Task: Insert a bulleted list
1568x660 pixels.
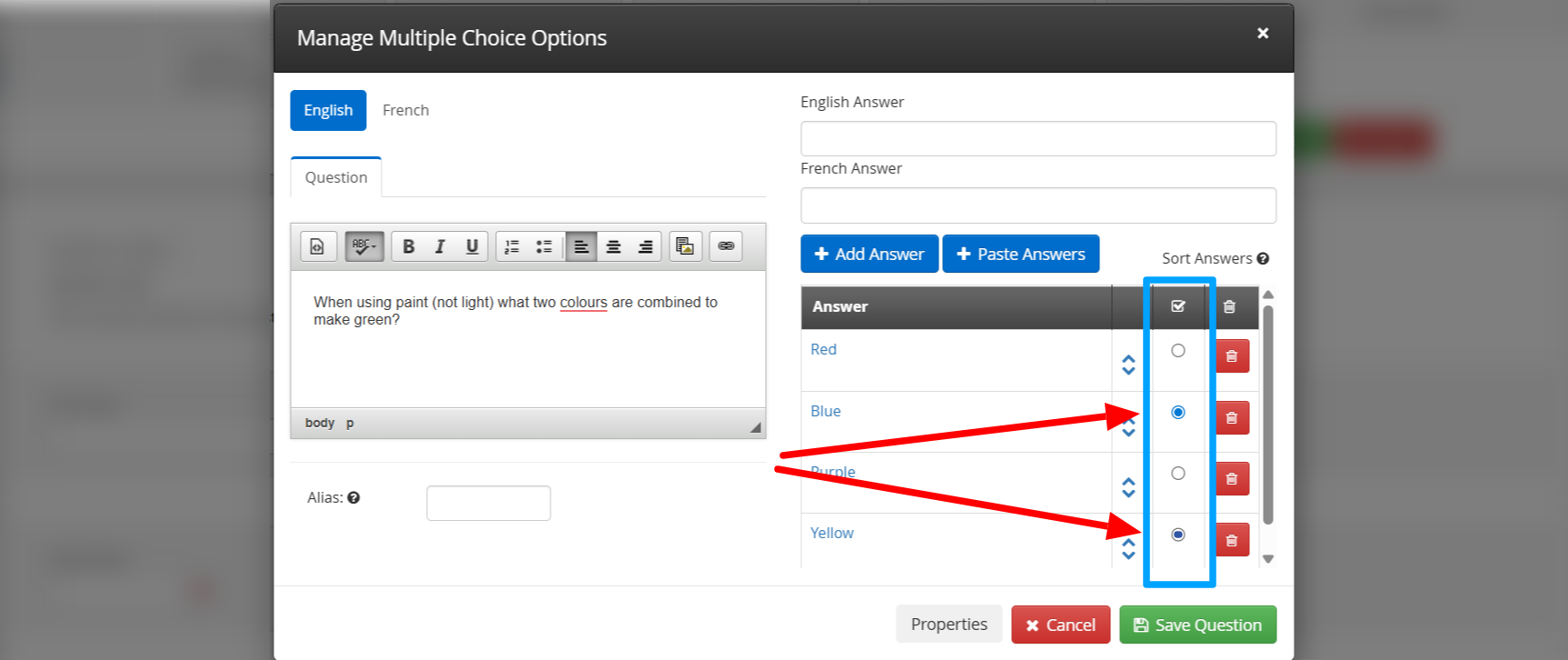Action: (x=544, y=246)
